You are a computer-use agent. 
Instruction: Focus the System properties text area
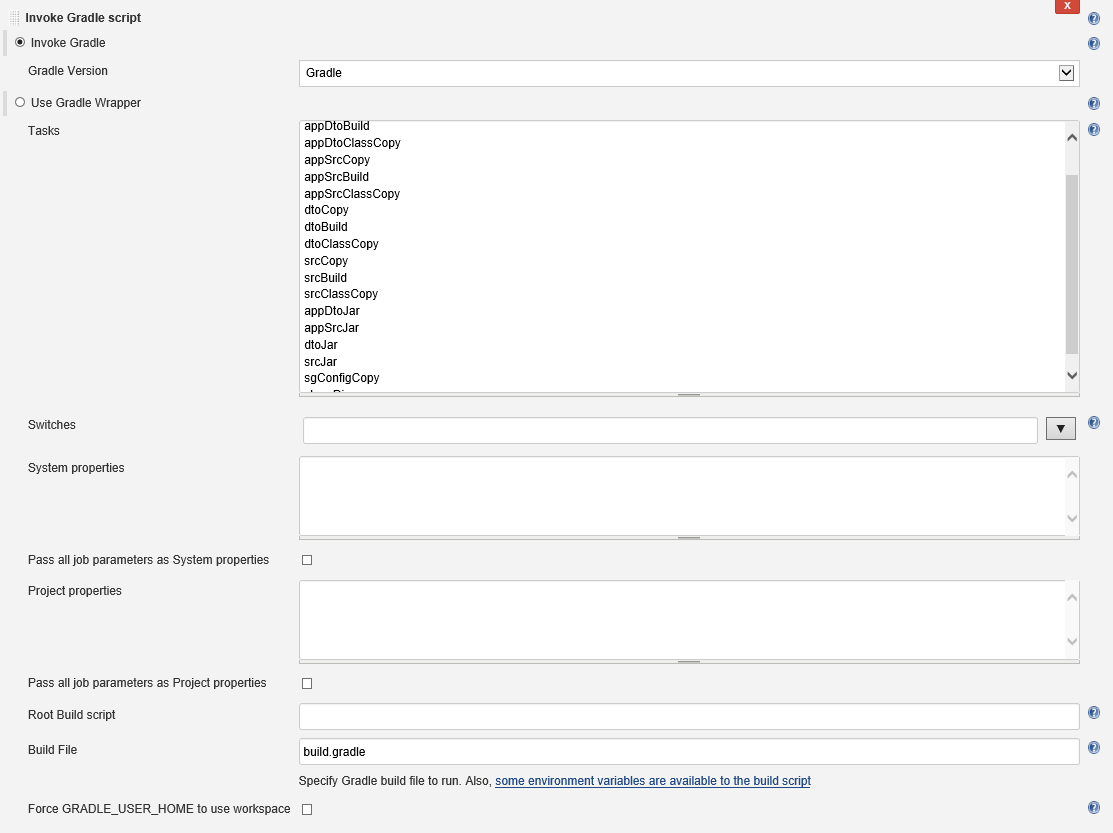pos(682,496)
